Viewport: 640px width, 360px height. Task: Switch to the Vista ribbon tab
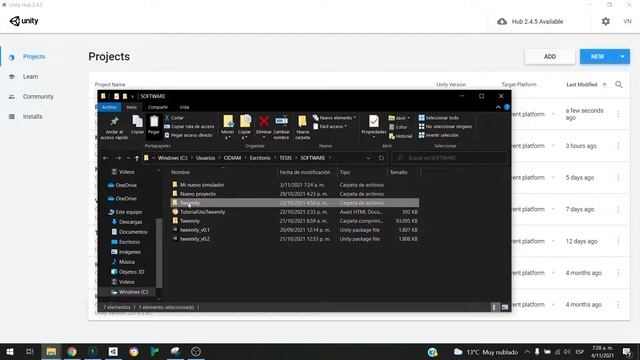pyautogui.click(x=184, y=107)
